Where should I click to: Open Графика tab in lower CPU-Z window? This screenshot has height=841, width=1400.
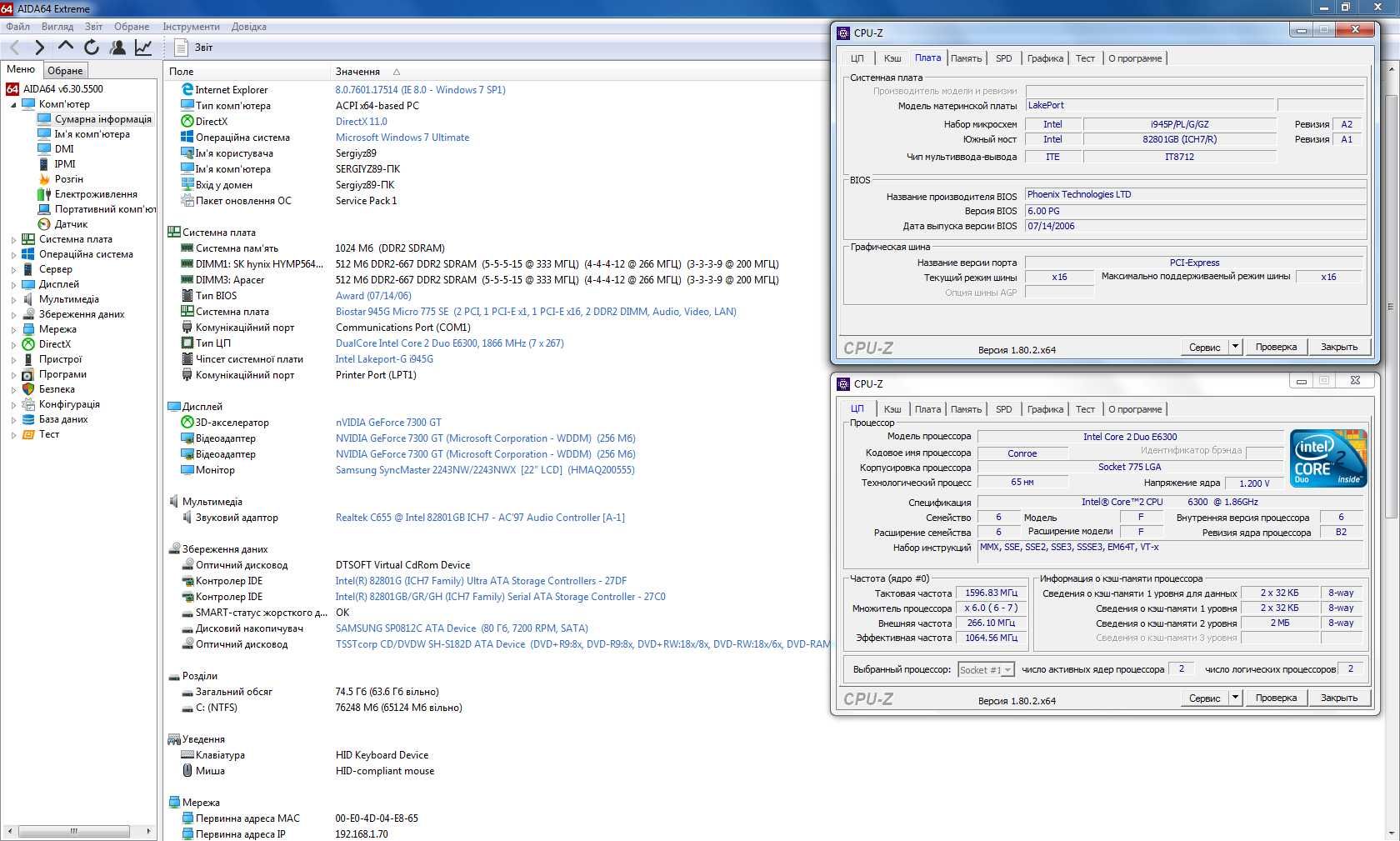1045,409
